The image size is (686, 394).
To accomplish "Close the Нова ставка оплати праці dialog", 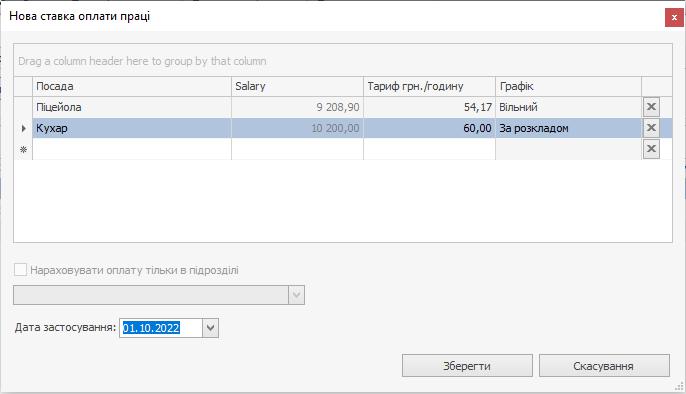I will point(674,17).
